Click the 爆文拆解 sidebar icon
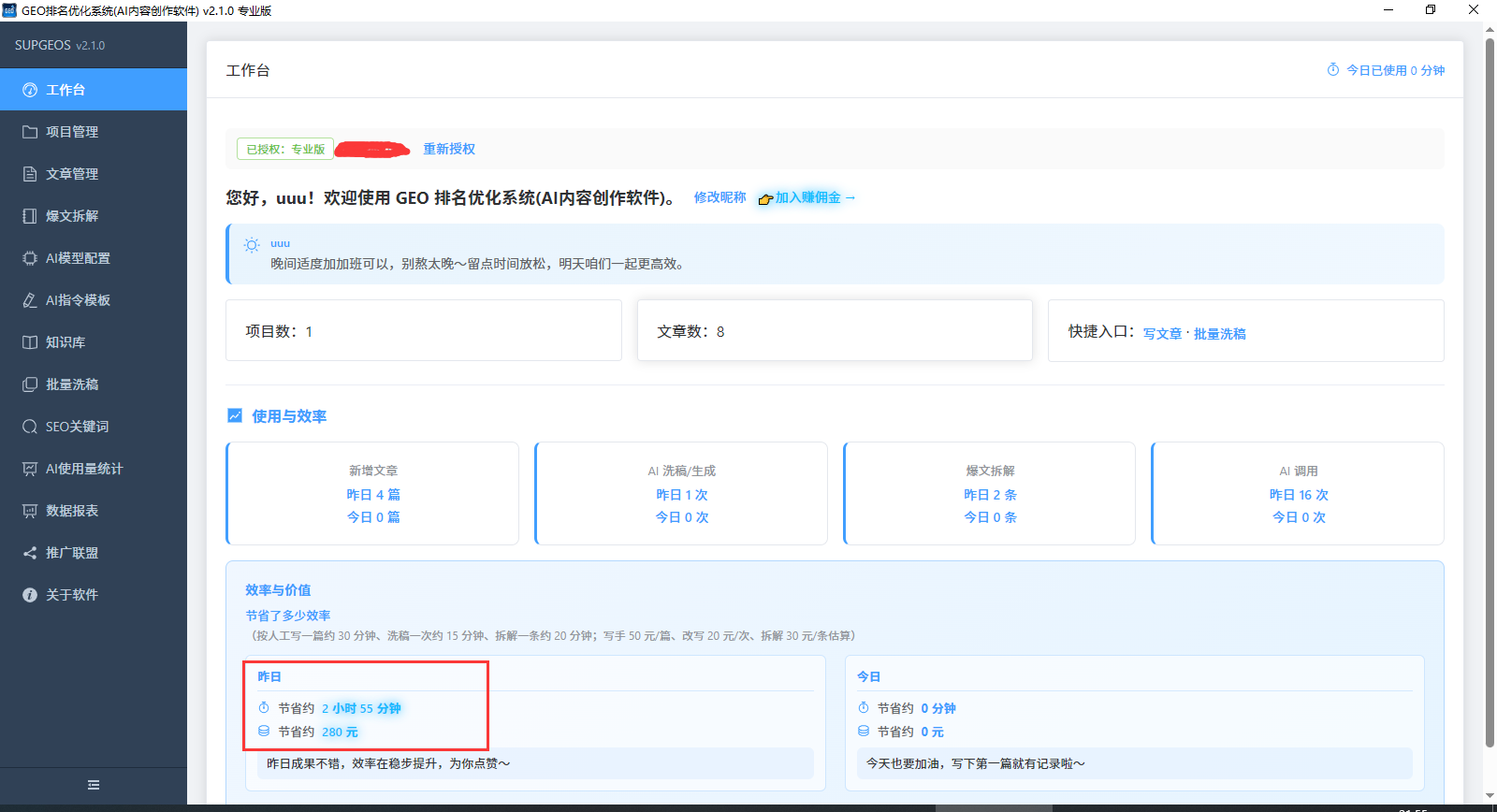 point(30,216)
